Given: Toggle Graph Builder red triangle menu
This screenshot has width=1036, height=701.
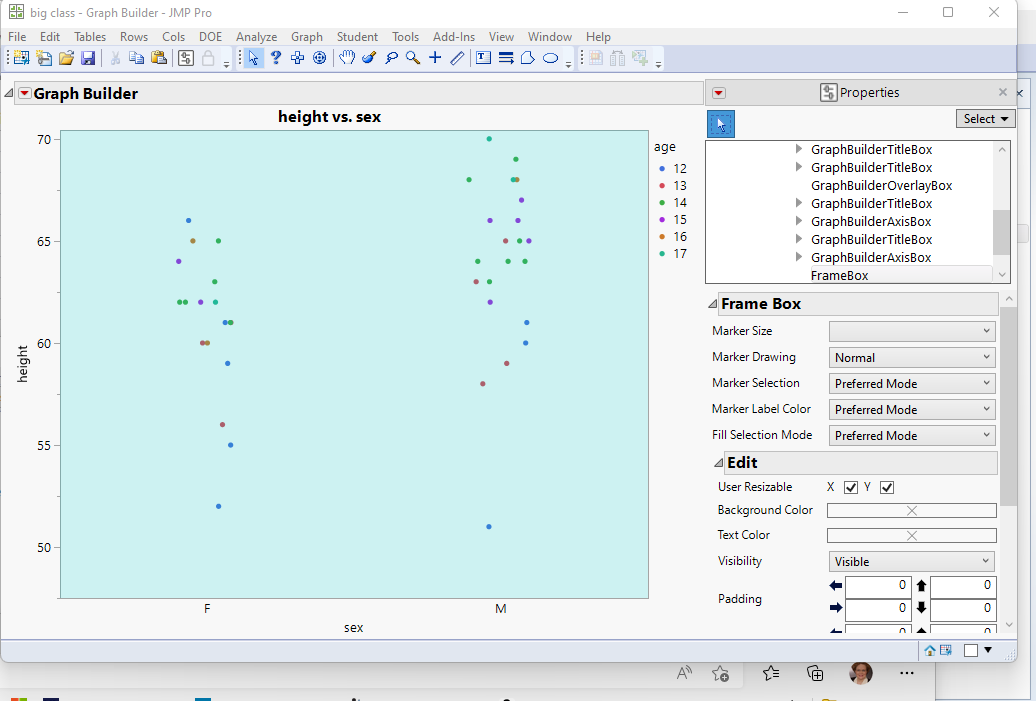Looking at the screenshot, I should coord(25,94).
